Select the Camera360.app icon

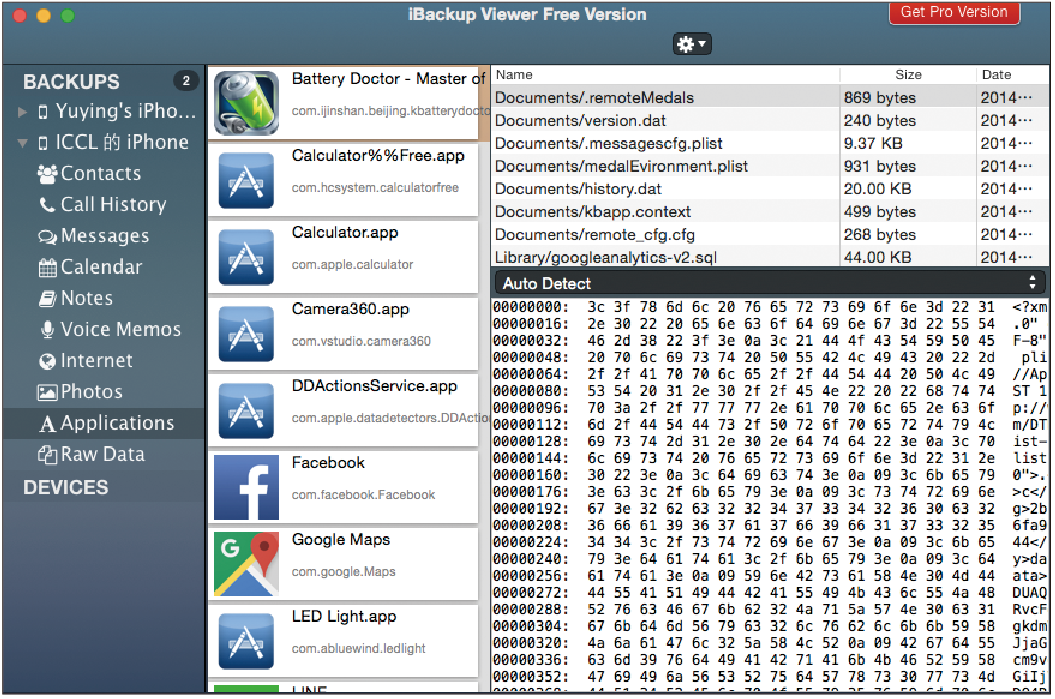[x=246, y=334]
